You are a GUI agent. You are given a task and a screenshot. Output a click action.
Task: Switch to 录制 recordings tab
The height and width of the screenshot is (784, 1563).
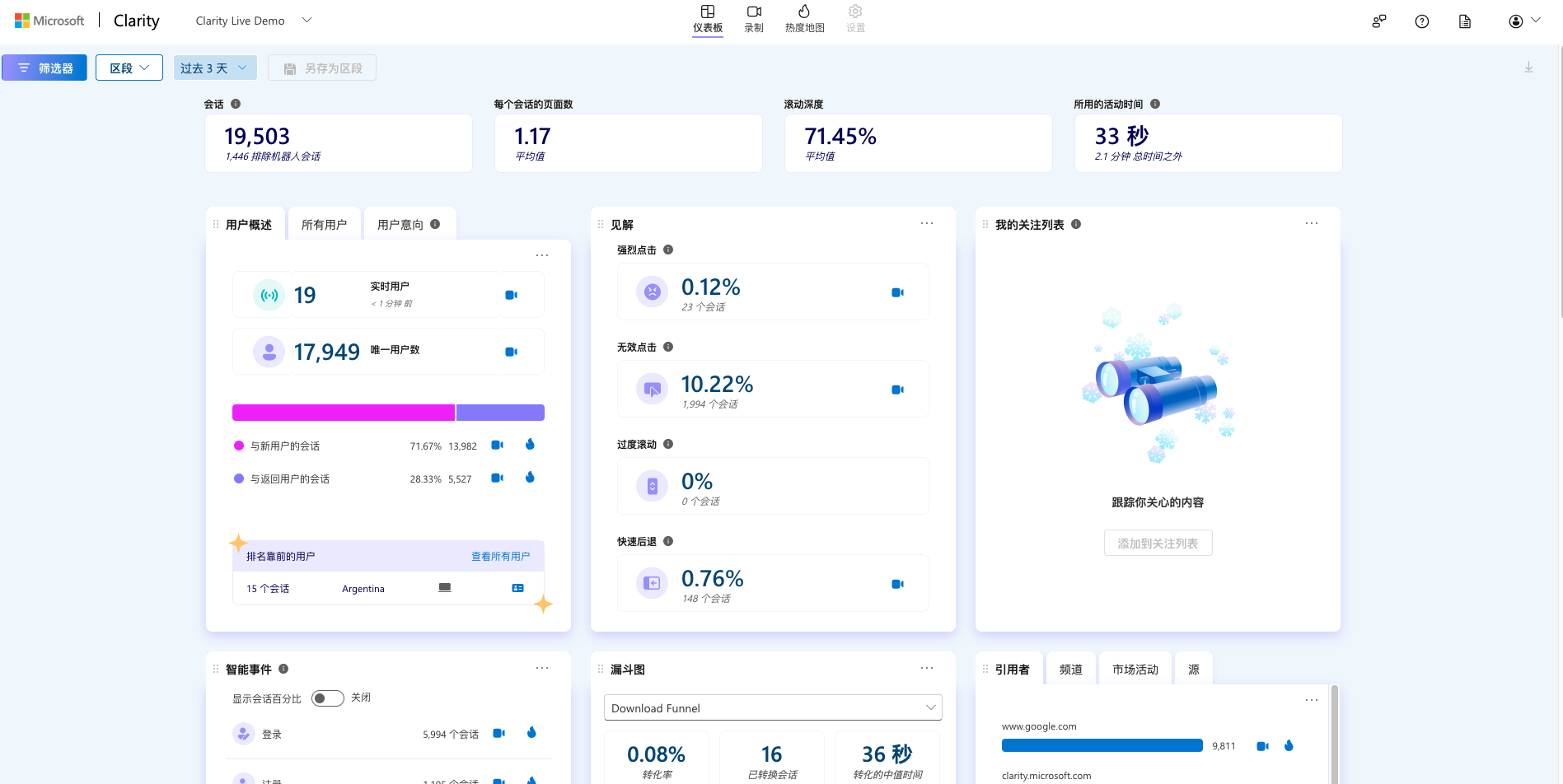coord(754,19)
